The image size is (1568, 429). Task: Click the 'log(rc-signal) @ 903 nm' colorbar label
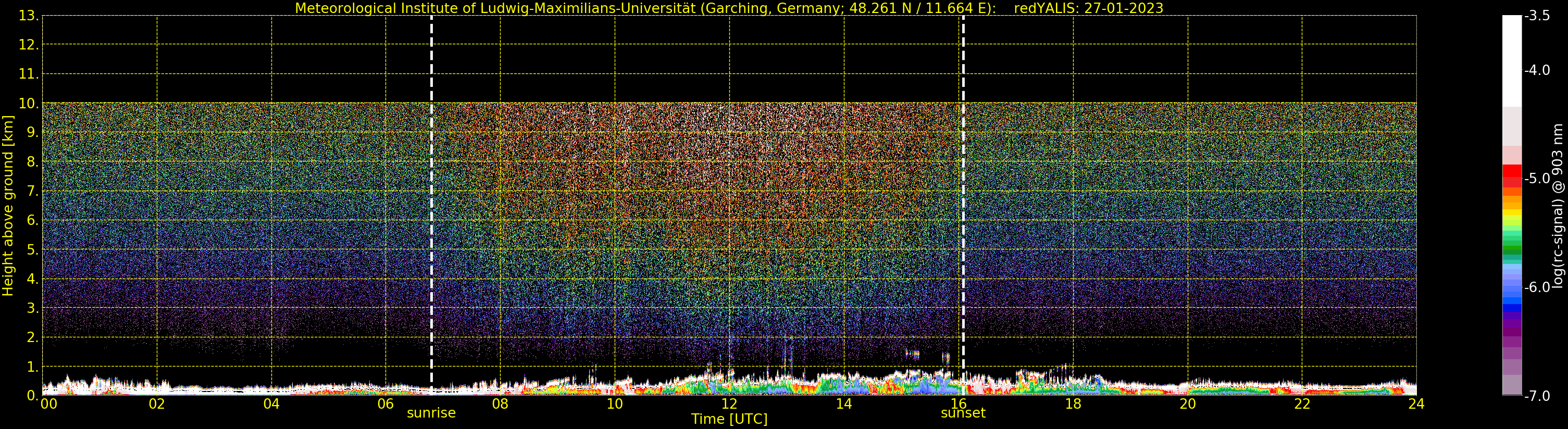coord(1558,206)
